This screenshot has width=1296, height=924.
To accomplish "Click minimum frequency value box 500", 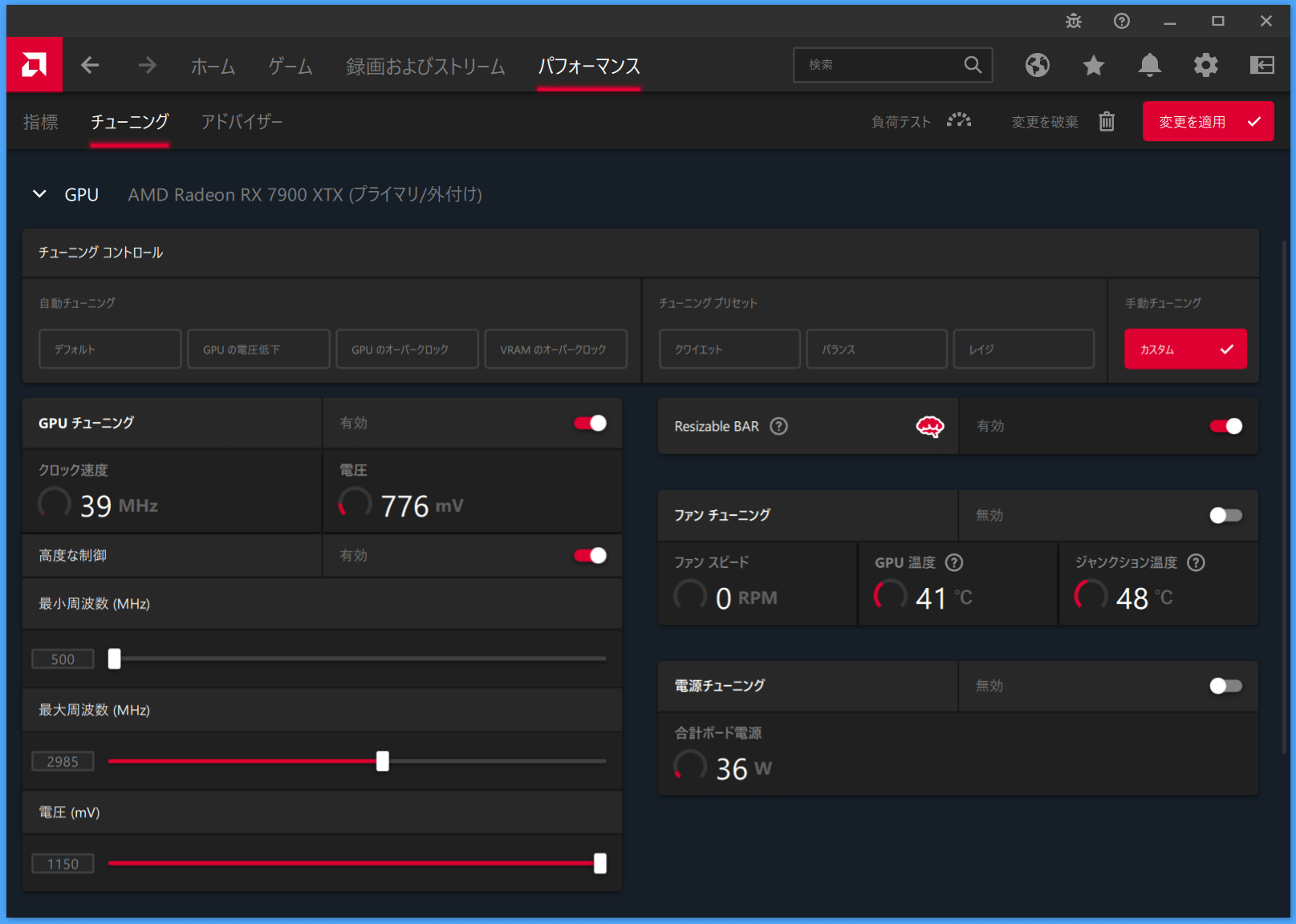I will 63,659.
